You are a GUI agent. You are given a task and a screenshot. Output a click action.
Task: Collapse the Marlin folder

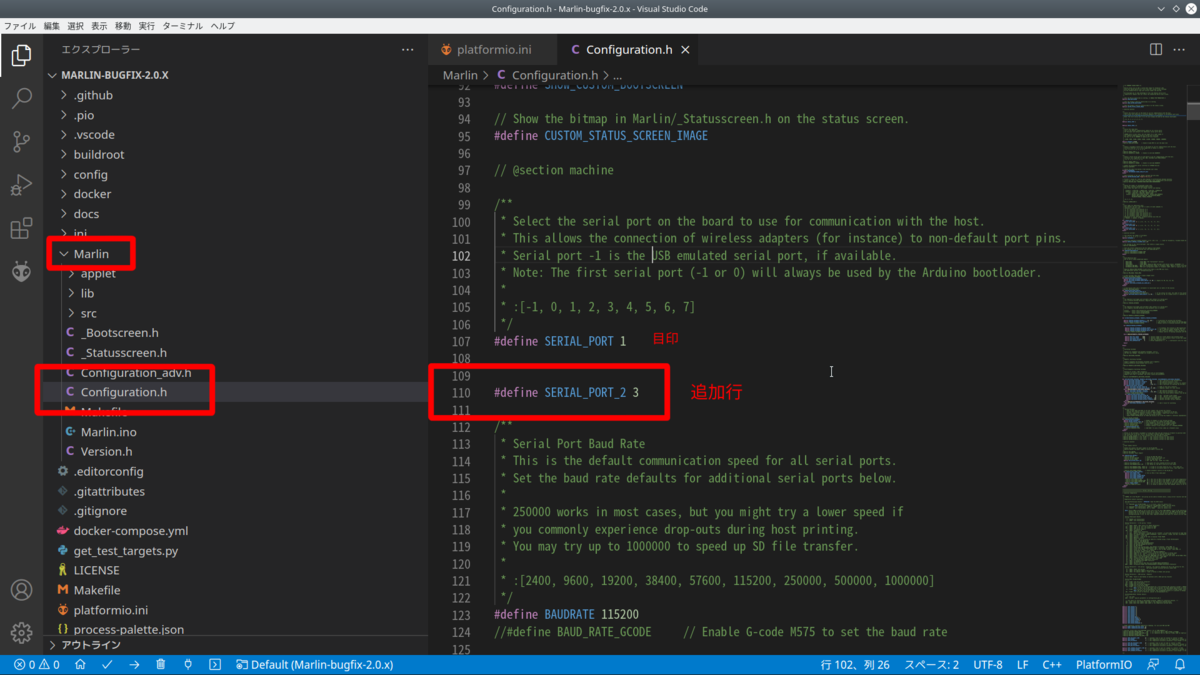point(91,254)
